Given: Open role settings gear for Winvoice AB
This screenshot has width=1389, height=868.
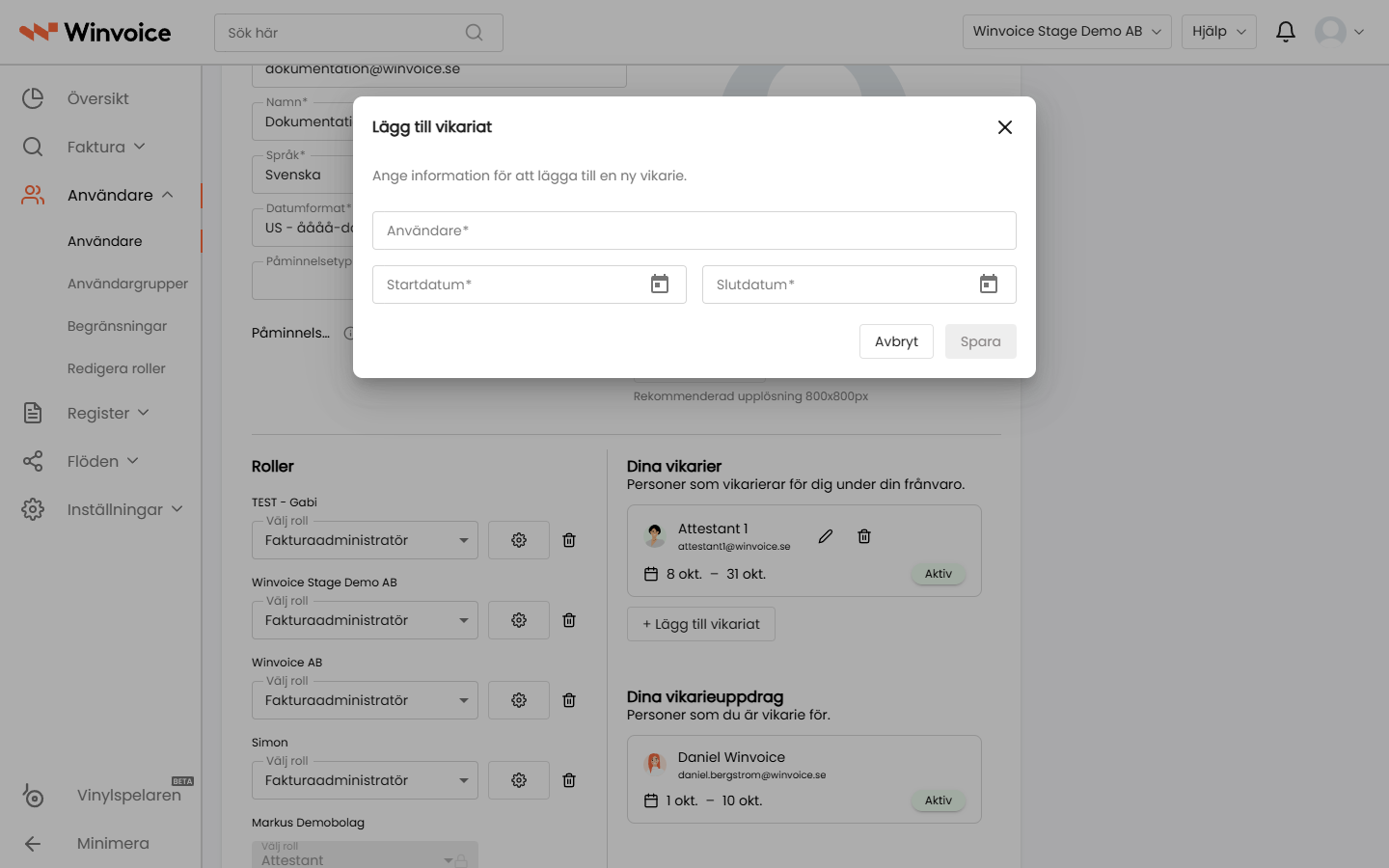Looking at the screenshot, I should coord(519,700).
